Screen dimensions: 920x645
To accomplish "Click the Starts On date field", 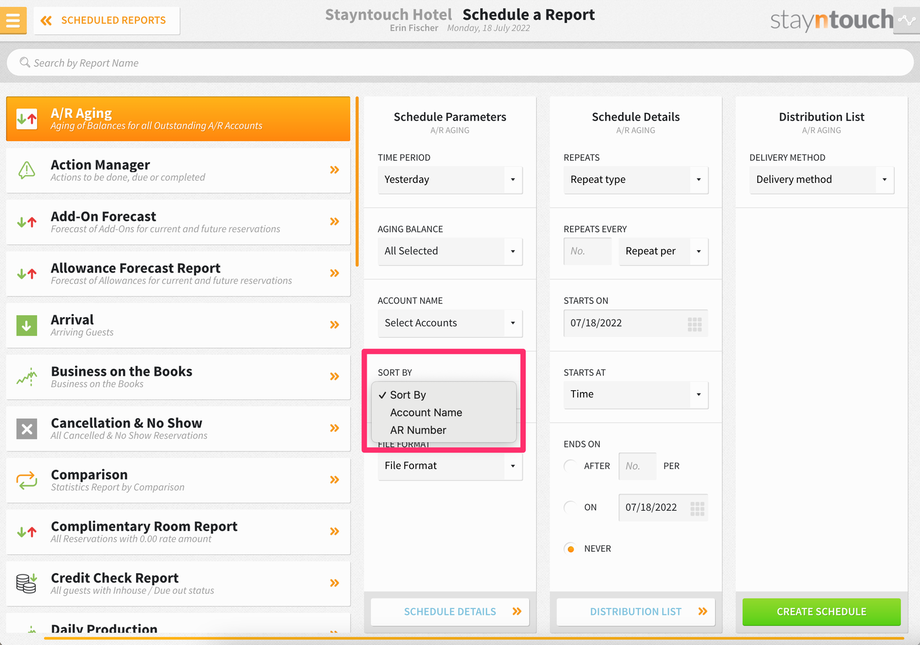I will tap(635, 323).
